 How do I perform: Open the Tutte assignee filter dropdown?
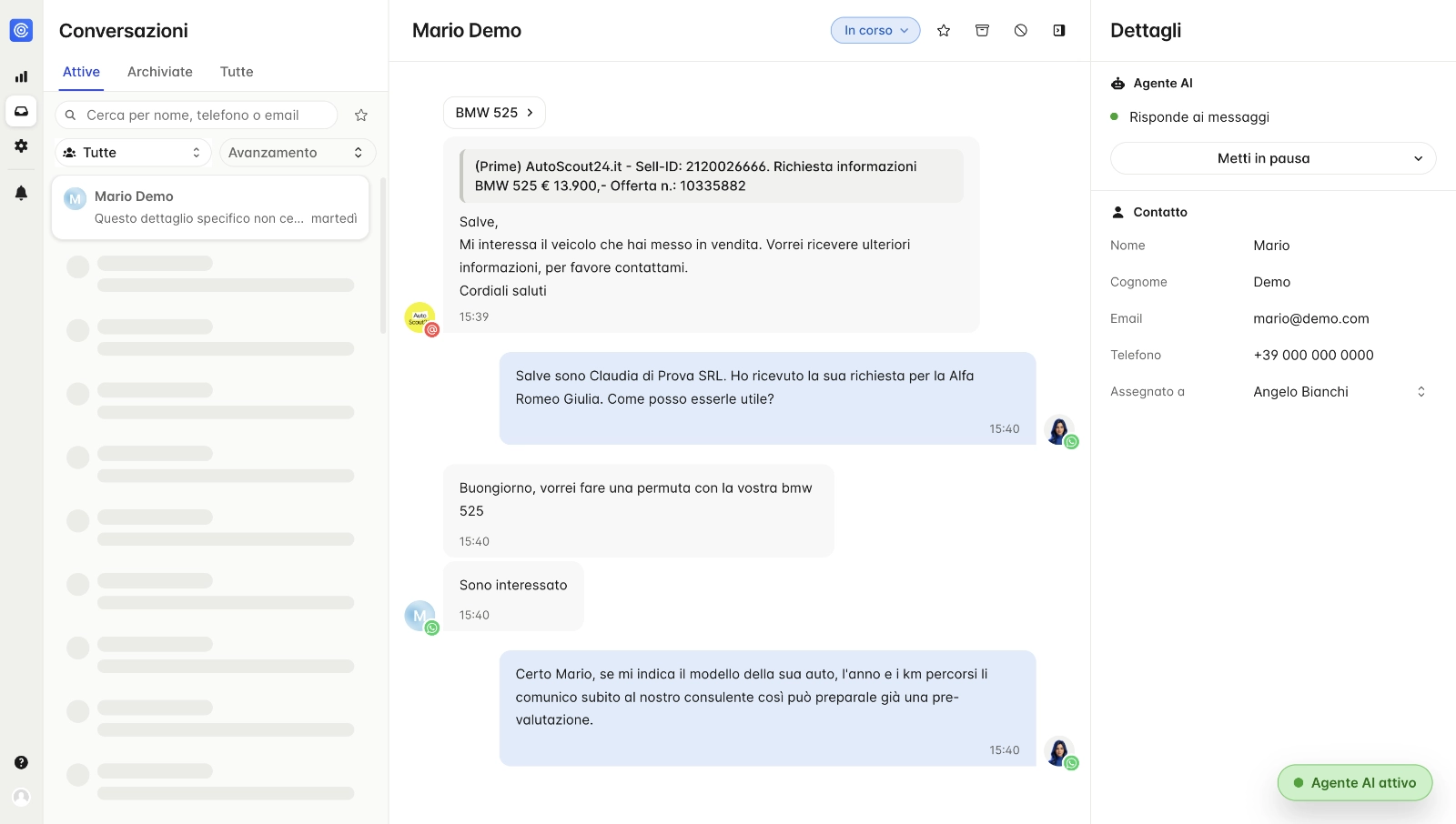pyautogui.click(x=133, y=153)
